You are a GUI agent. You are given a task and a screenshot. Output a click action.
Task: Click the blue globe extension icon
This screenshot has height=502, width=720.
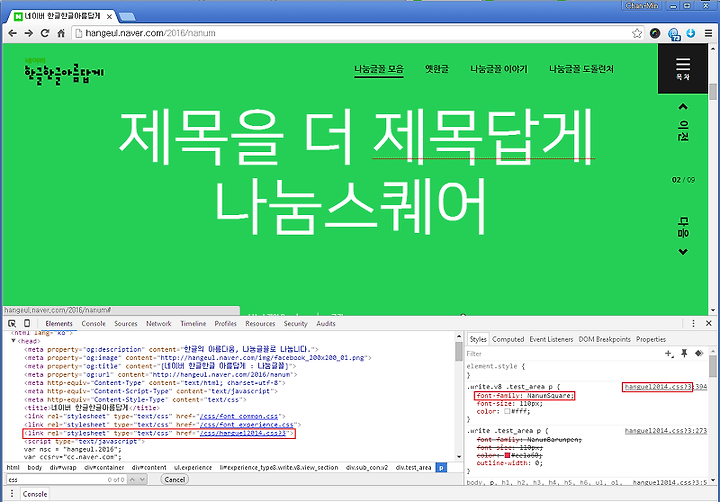(674, 34)
